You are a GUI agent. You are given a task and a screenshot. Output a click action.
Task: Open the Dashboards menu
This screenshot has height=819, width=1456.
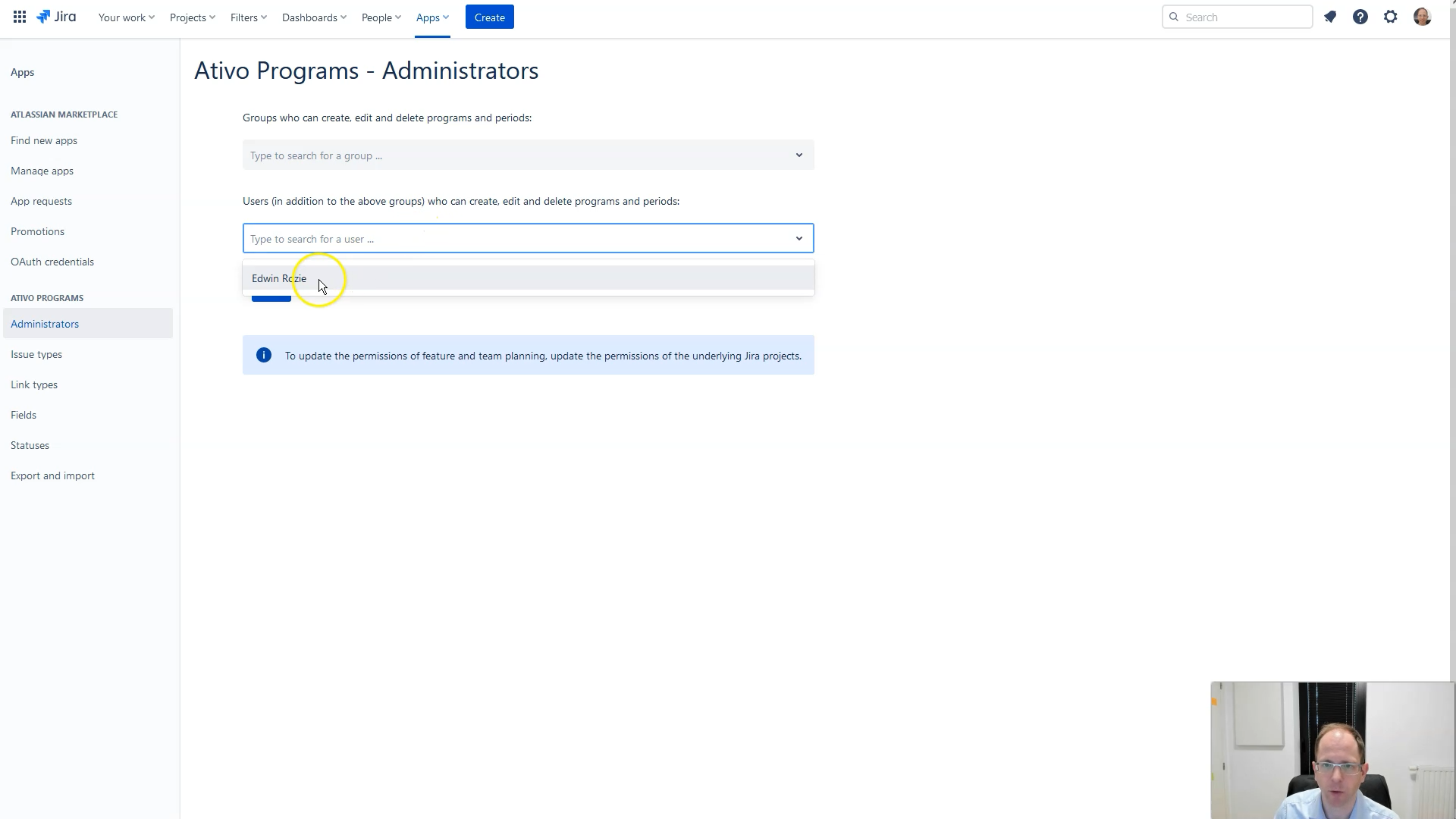coord(314,17)
